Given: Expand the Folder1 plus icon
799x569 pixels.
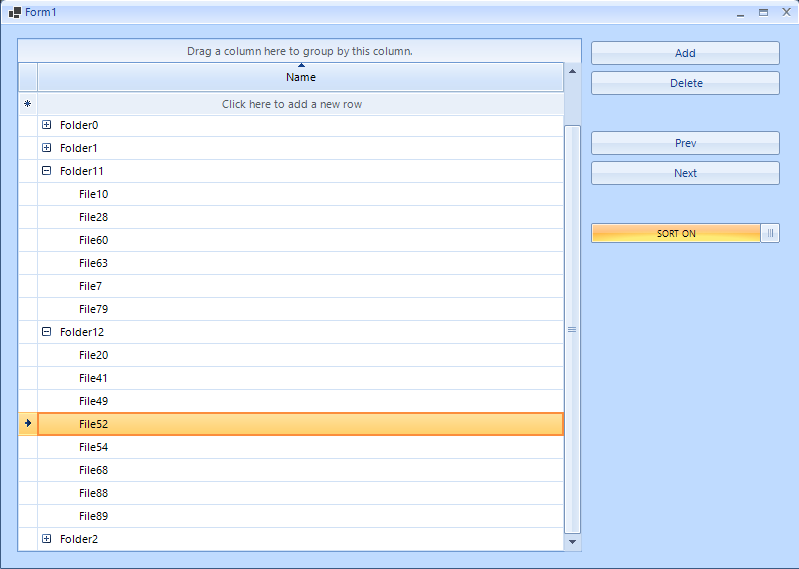Looking at the screenshot, I should [x=47, y=148].
